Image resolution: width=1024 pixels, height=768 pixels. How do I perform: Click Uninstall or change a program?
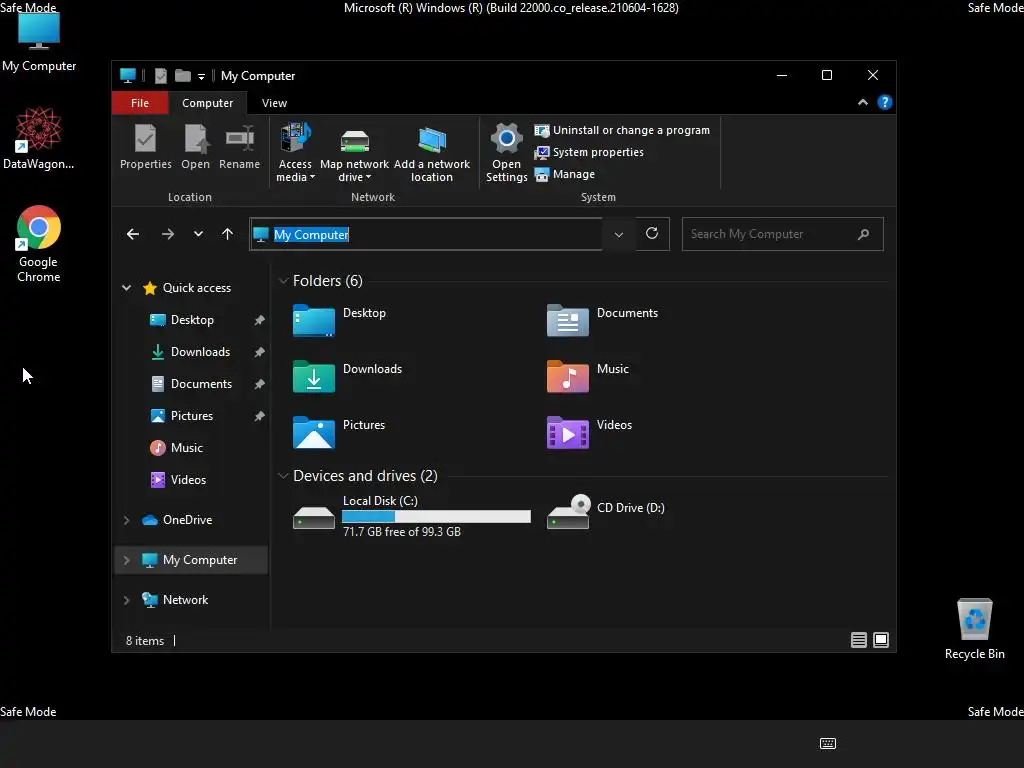[622, 130]
